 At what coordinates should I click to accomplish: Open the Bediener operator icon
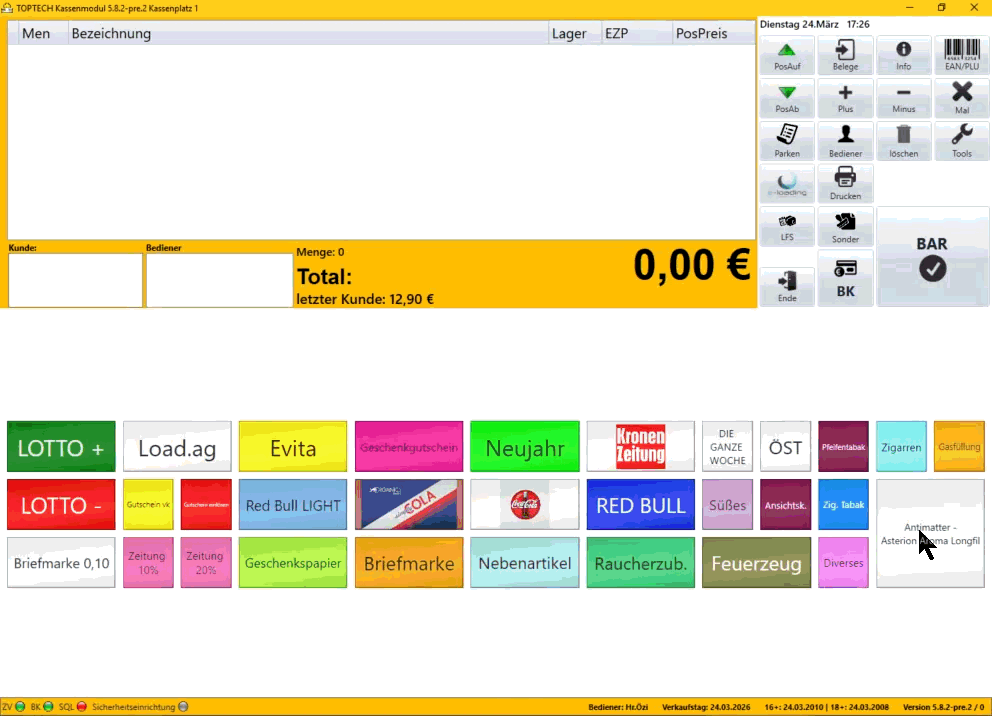click(x=845, y=141)
